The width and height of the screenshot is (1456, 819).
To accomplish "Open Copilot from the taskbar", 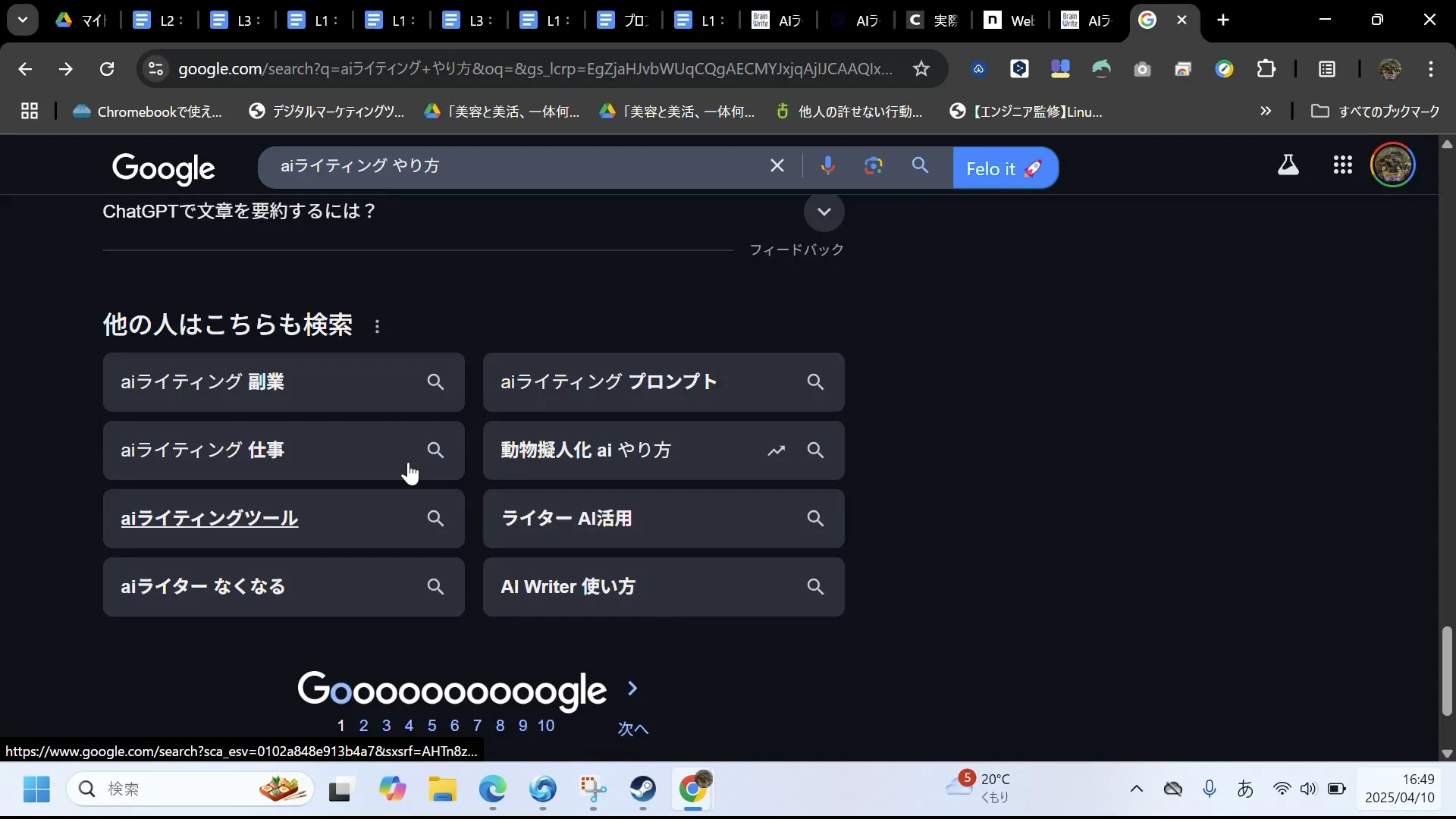I will click(392, 789).
